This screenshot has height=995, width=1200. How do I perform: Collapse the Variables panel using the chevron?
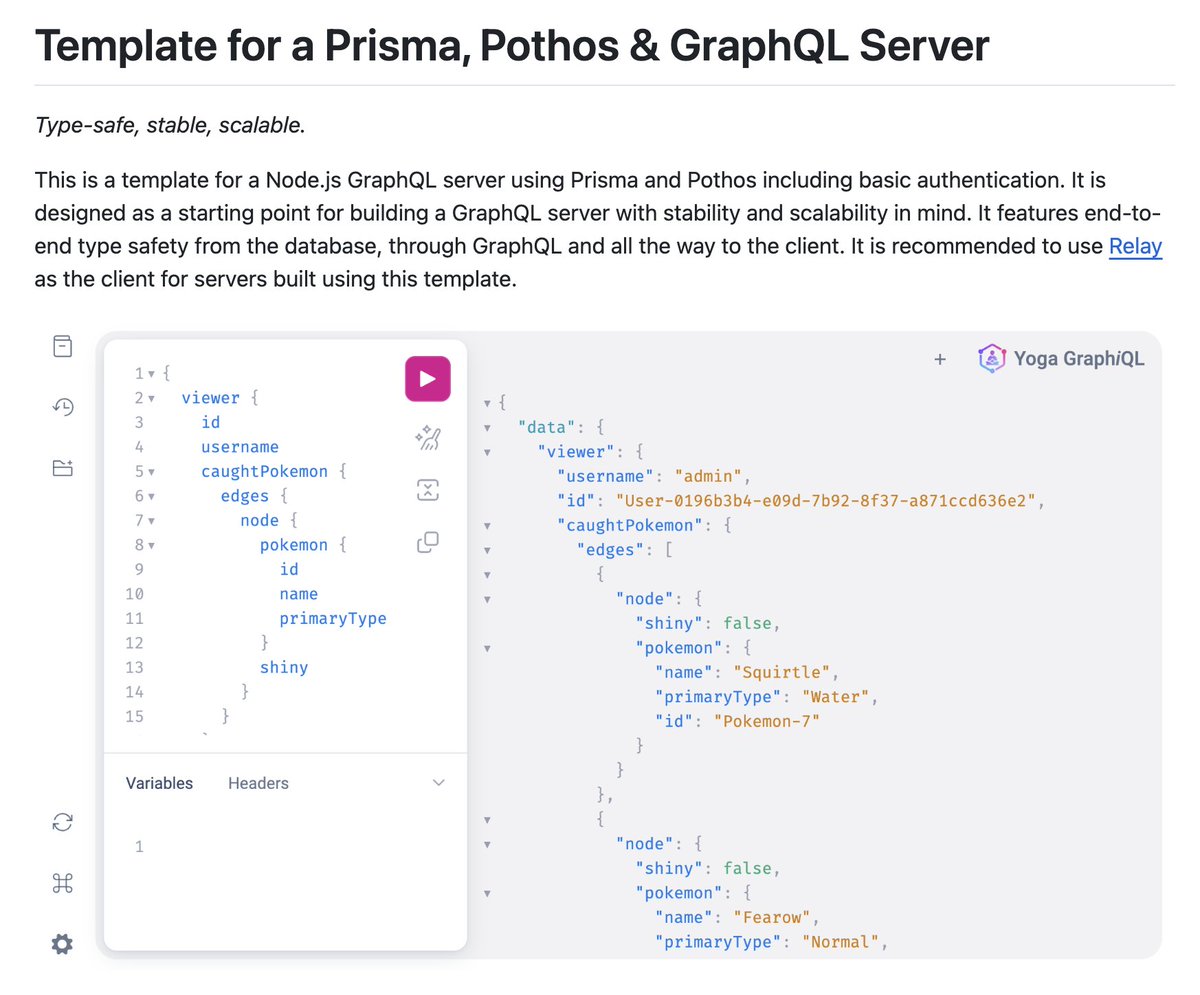[438, 783]
